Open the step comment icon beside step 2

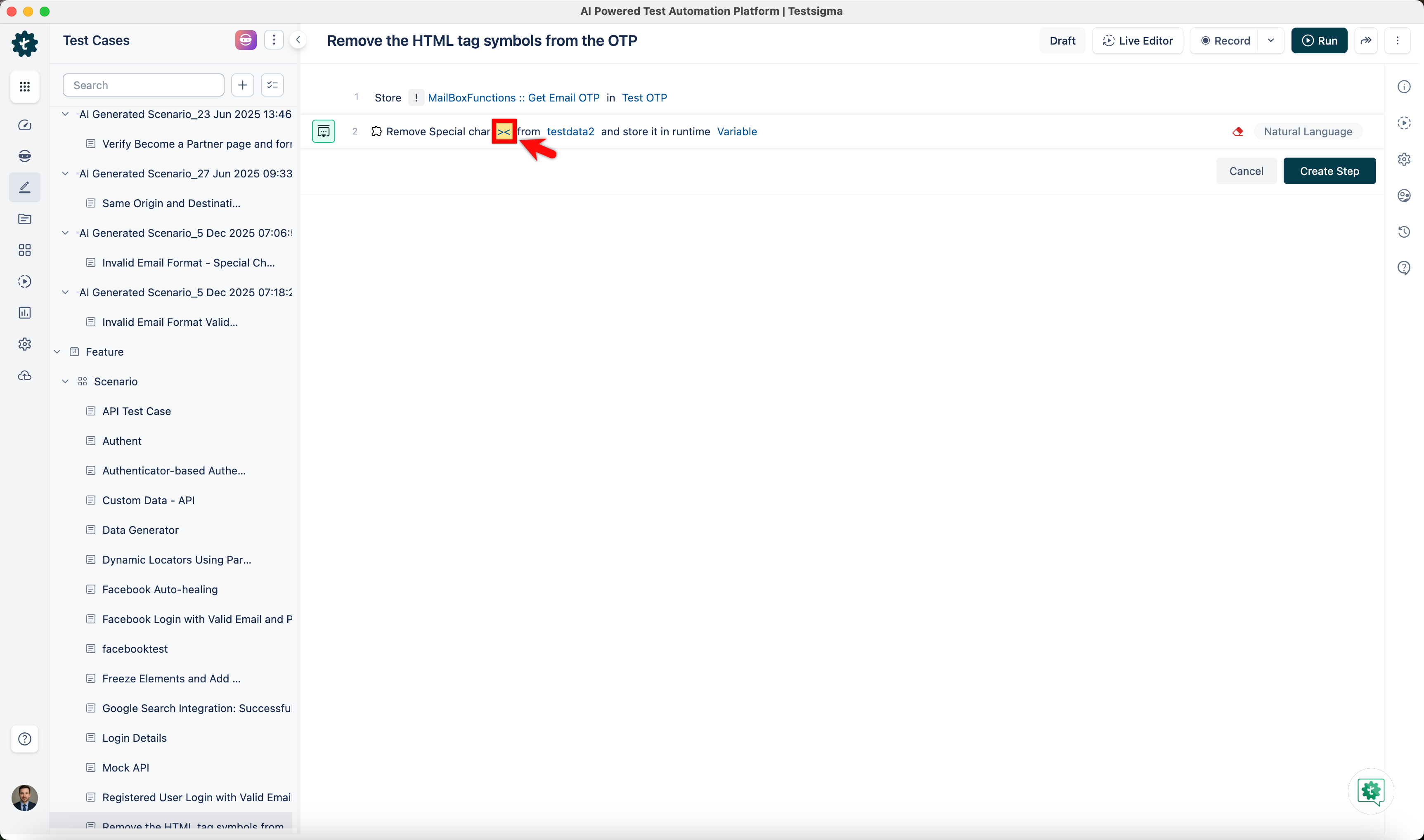pos(323,132)
